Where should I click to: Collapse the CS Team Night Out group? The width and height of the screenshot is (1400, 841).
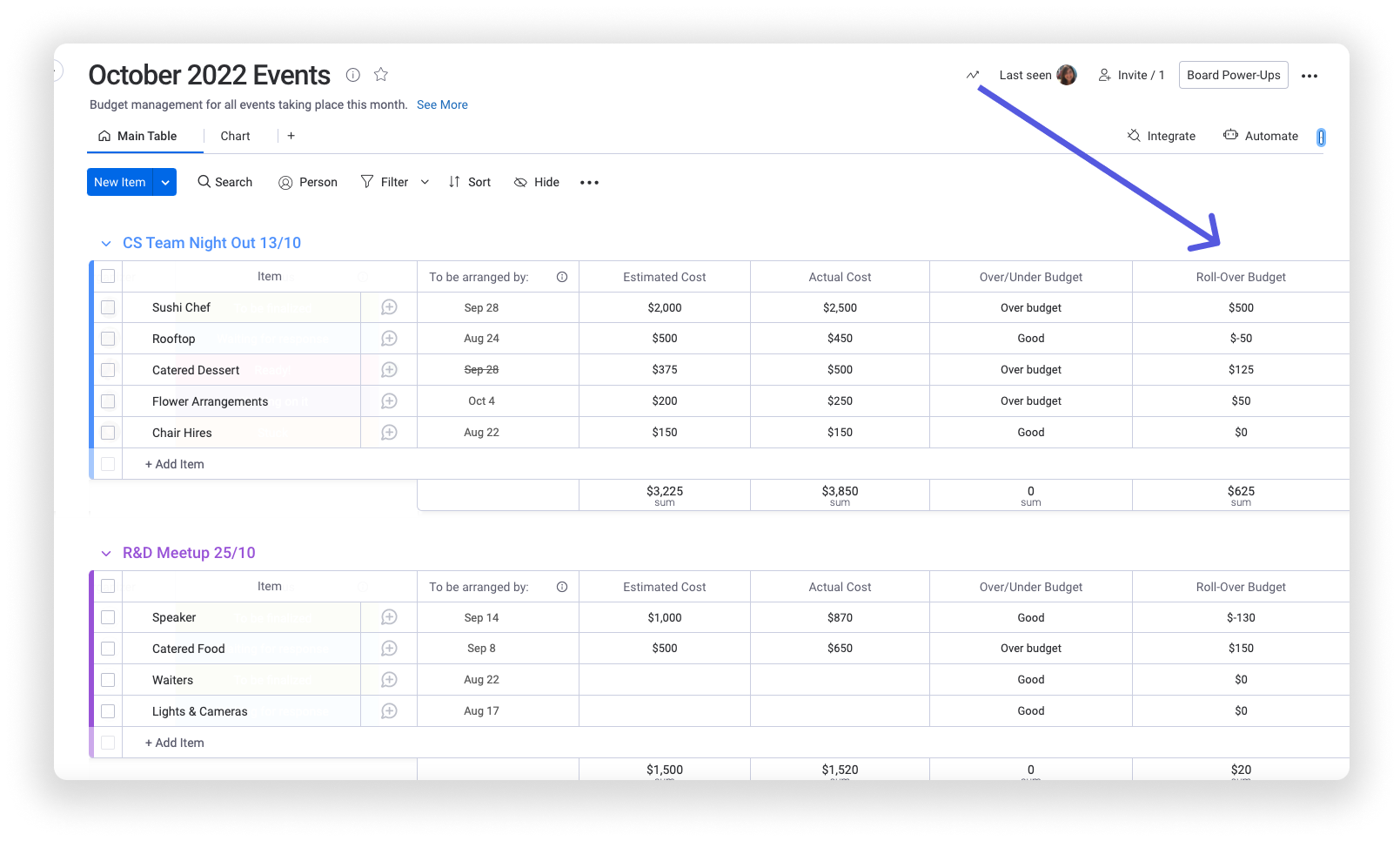(106, 244)
